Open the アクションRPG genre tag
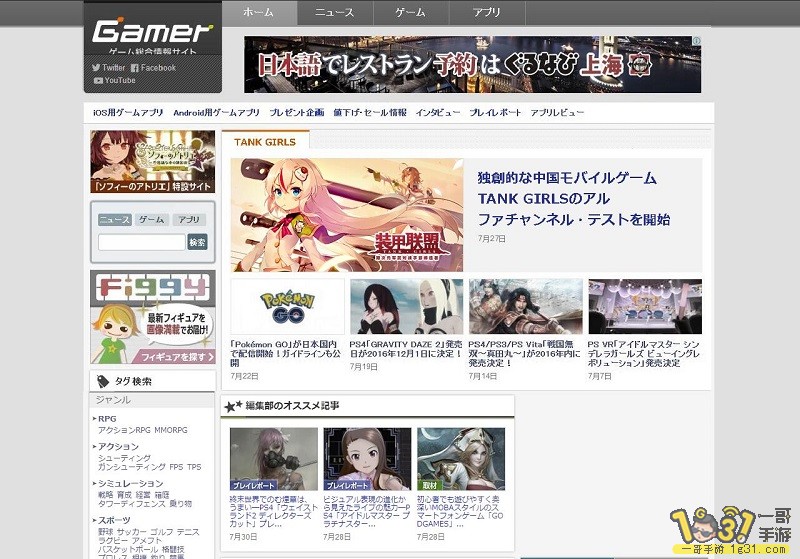Viewport: 800px width, 559px height. (124, 430)
